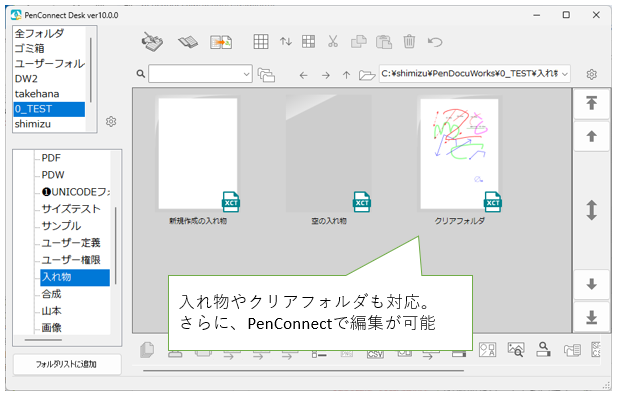Select PDF folder in tree
This screenshot has height=398, width=619.
[51, 158]
